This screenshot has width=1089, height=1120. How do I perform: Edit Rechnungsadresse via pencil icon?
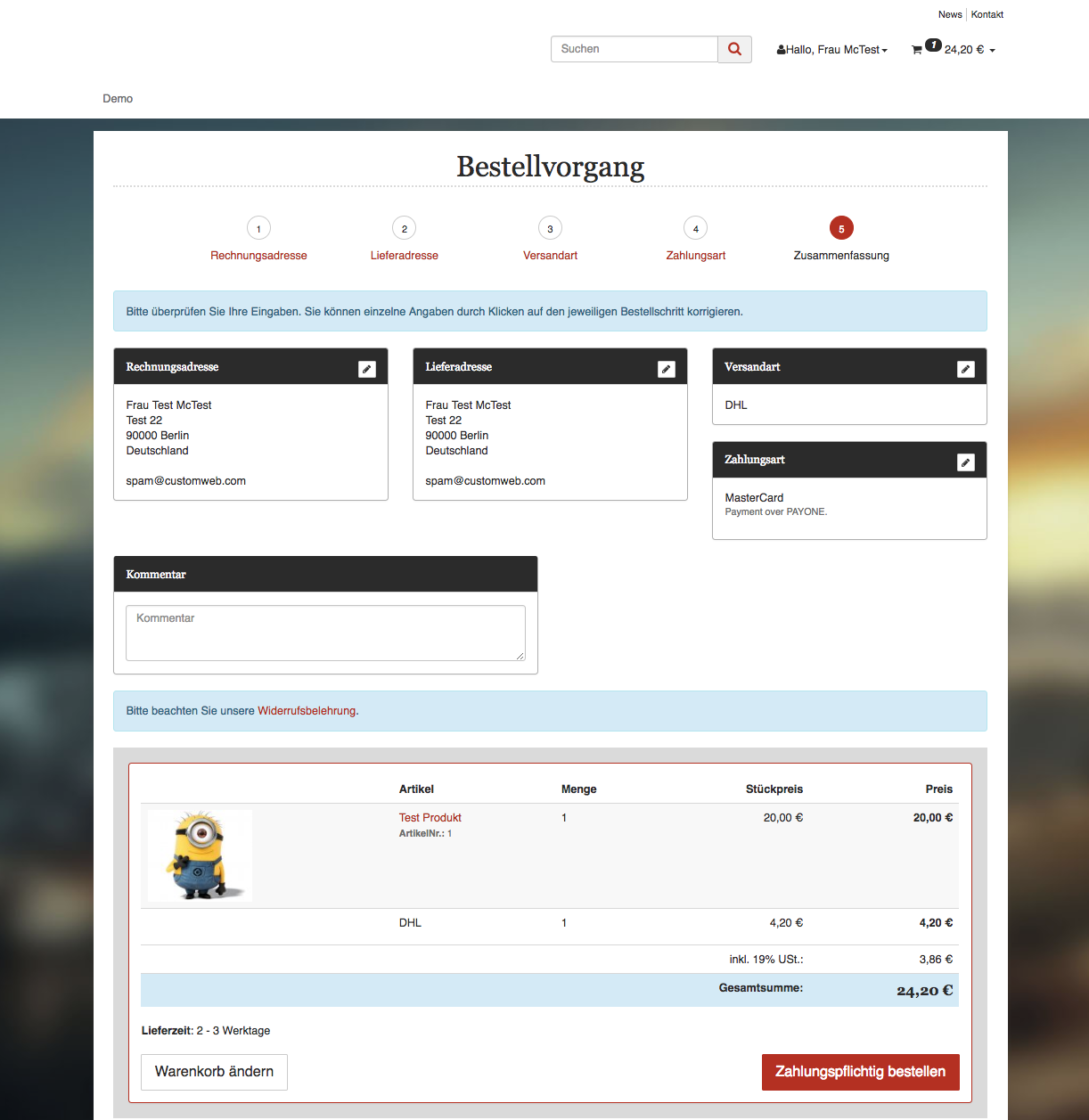click(x=366, y=369)
